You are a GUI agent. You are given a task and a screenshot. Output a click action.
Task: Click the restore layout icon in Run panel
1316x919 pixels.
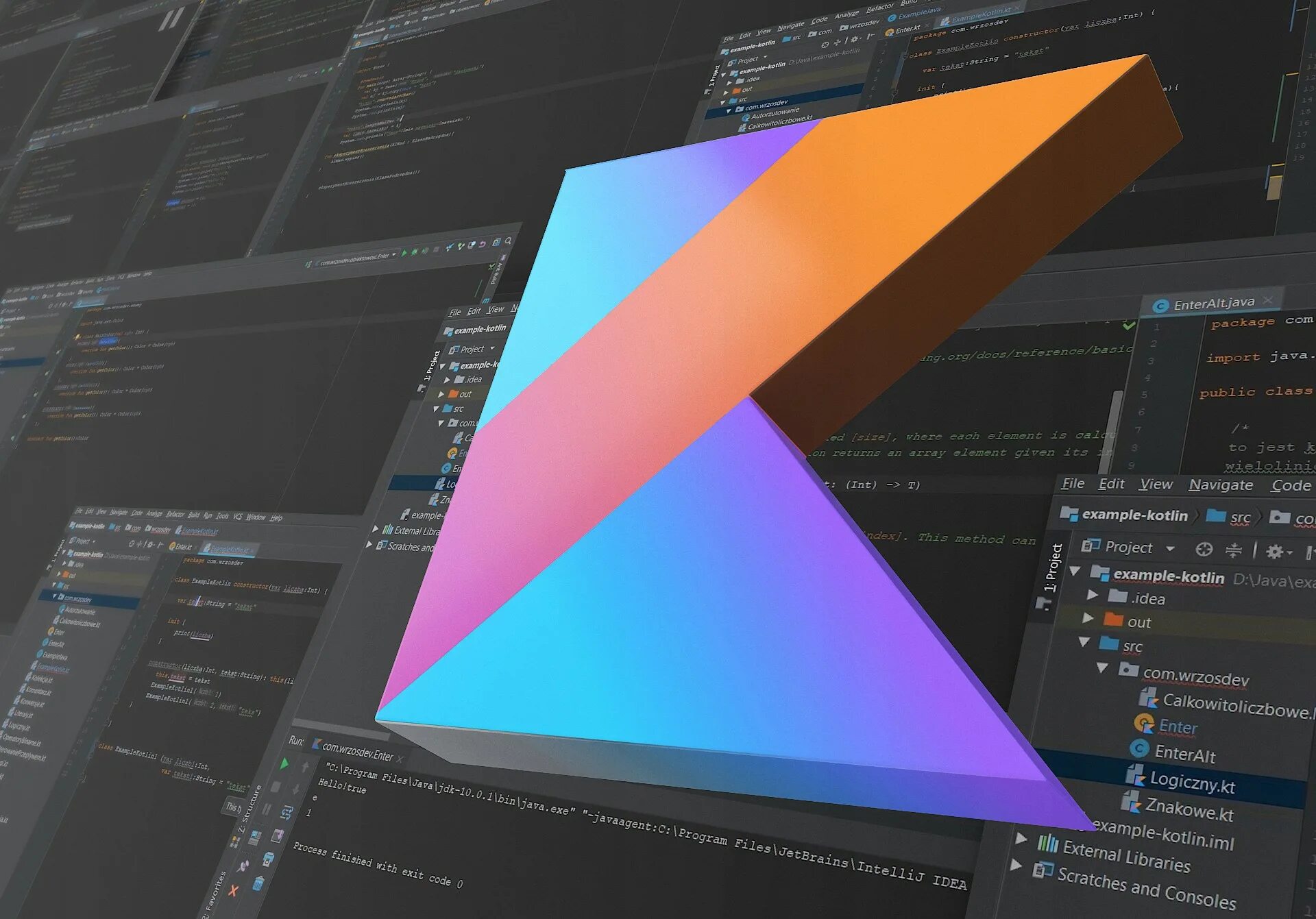click(255, 837)
